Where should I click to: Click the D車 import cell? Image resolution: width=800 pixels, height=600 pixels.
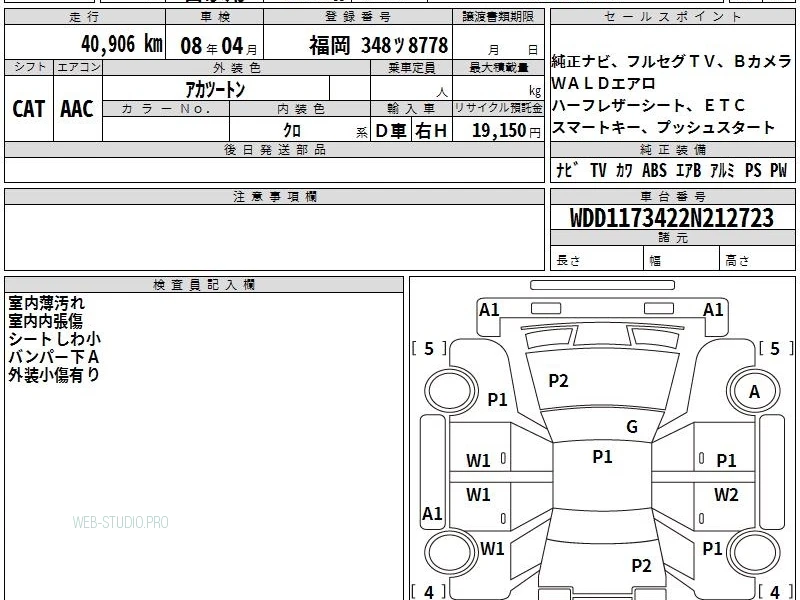click(391, 131)
